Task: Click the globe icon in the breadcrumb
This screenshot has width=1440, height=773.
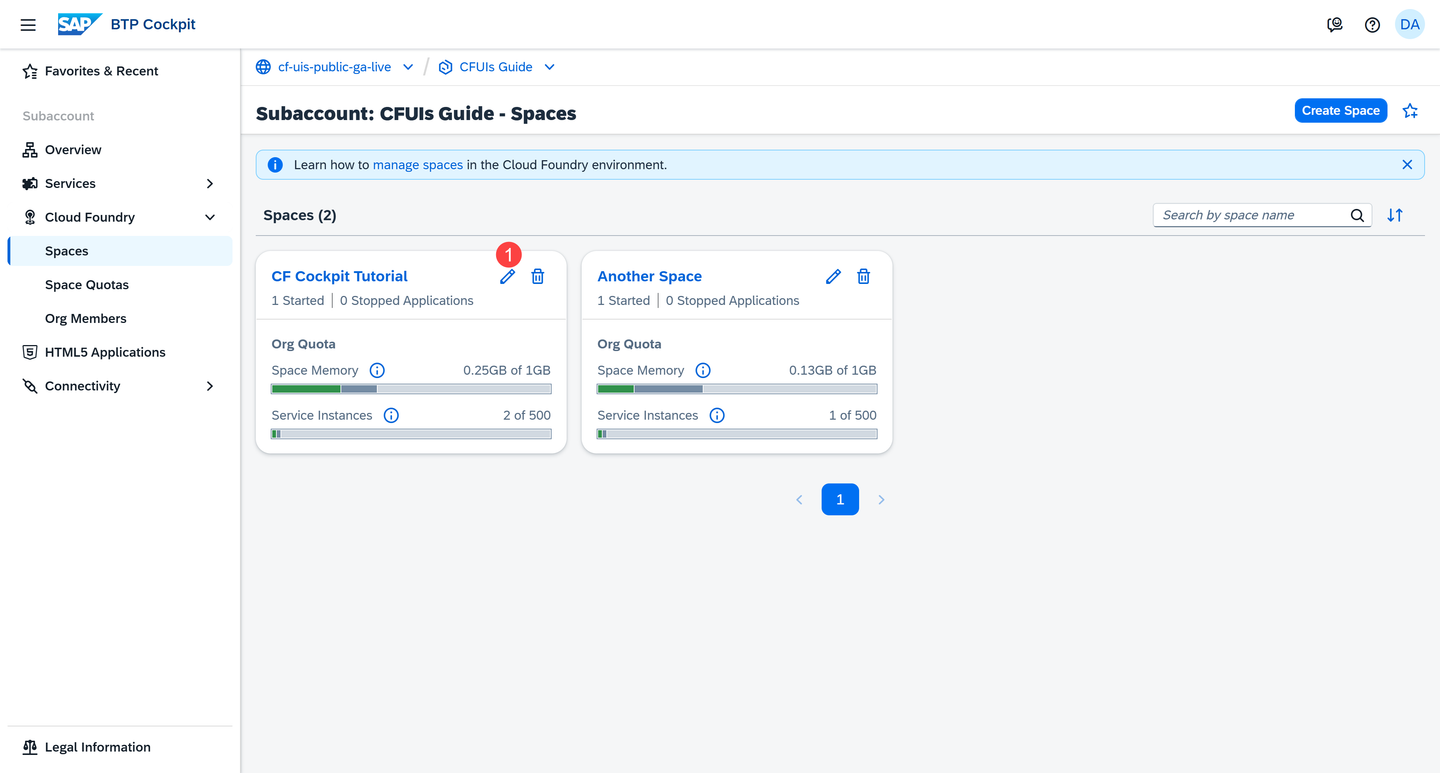Action: pyautogui.click(x=263, y=67)
